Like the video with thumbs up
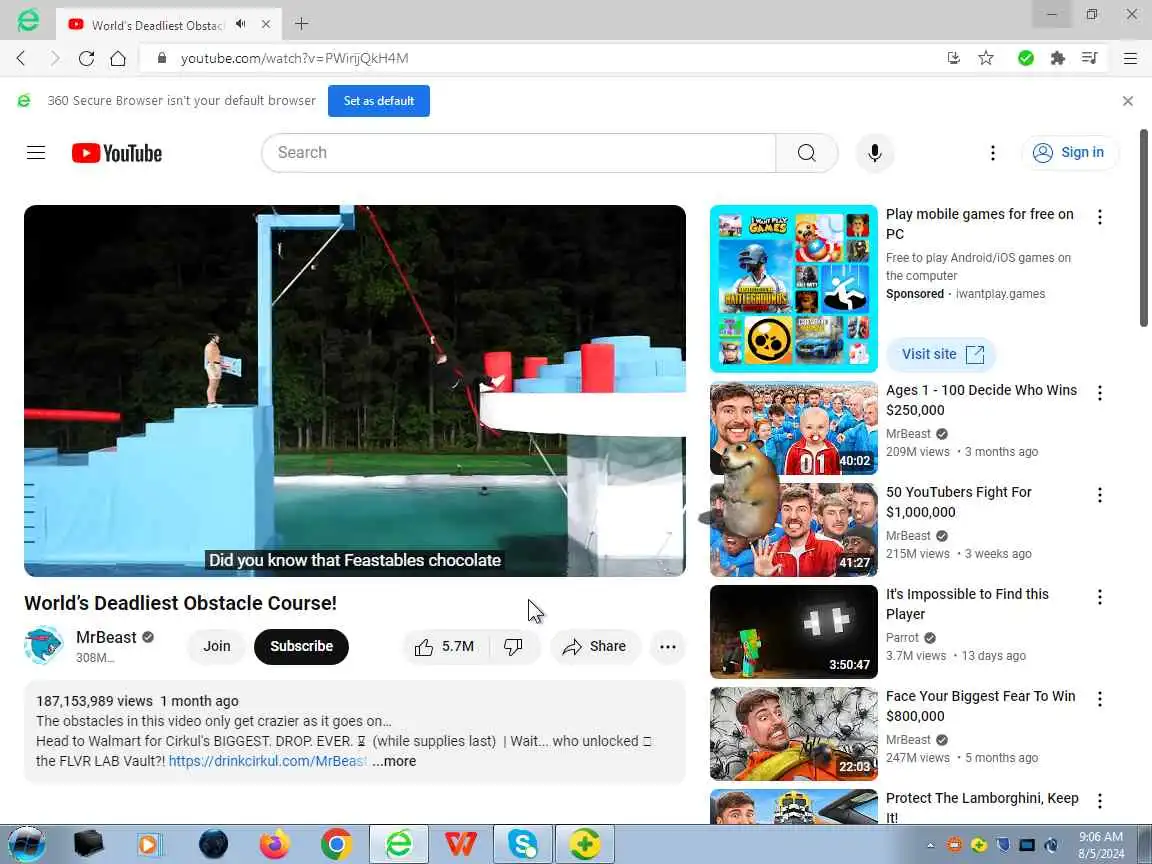Screen dimensions: 1152x864 point(444,647)
